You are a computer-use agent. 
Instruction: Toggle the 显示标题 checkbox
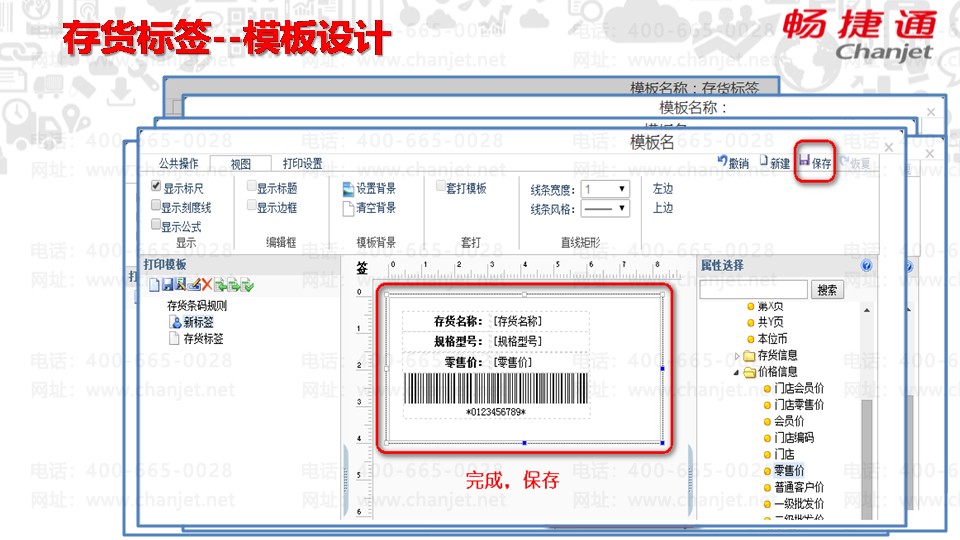[x=252, y=186]
